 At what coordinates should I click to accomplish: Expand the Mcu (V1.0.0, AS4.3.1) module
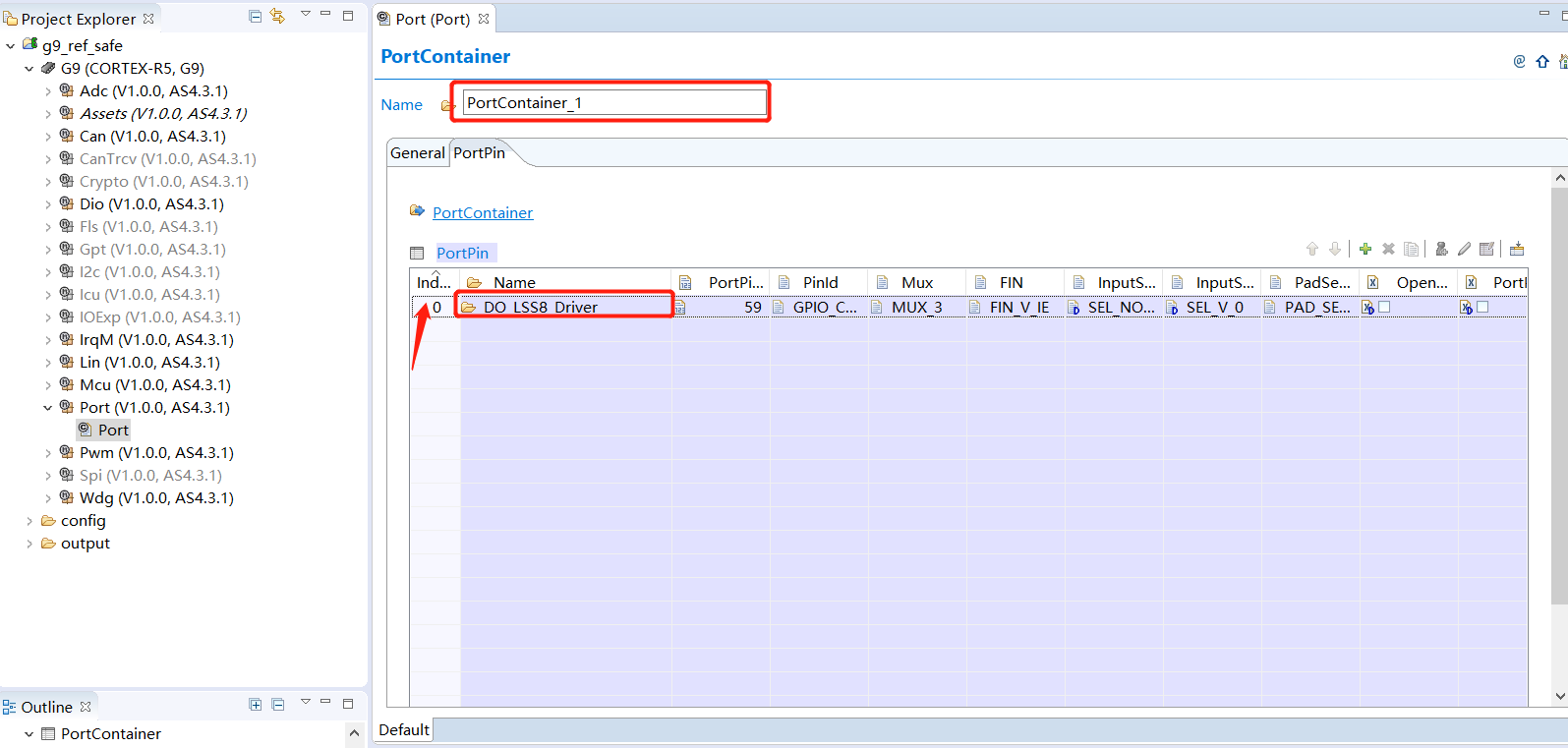pyautogui.click(x=48, y=384)
